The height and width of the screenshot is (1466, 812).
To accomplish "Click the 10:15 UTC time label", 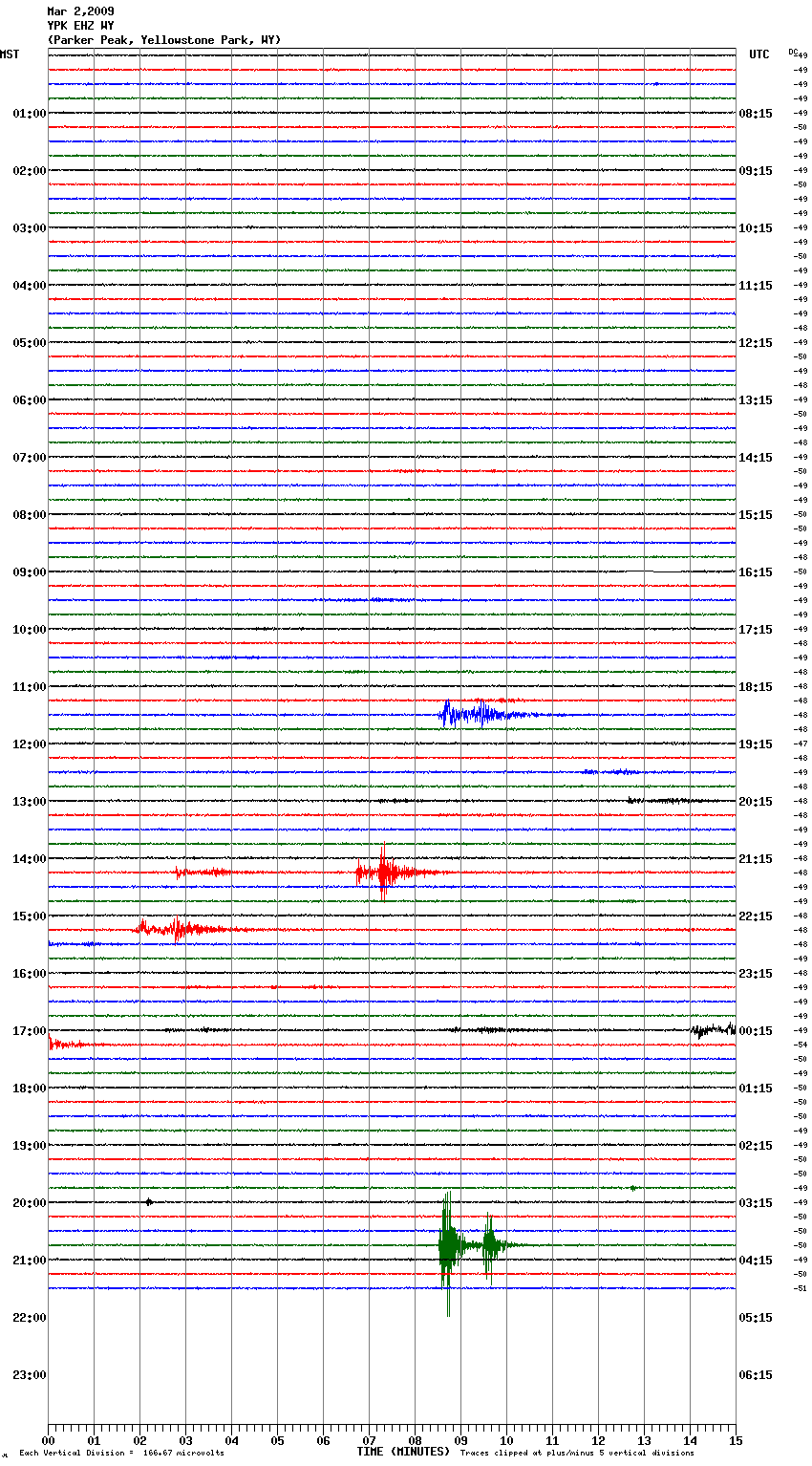I will [756, 228].
